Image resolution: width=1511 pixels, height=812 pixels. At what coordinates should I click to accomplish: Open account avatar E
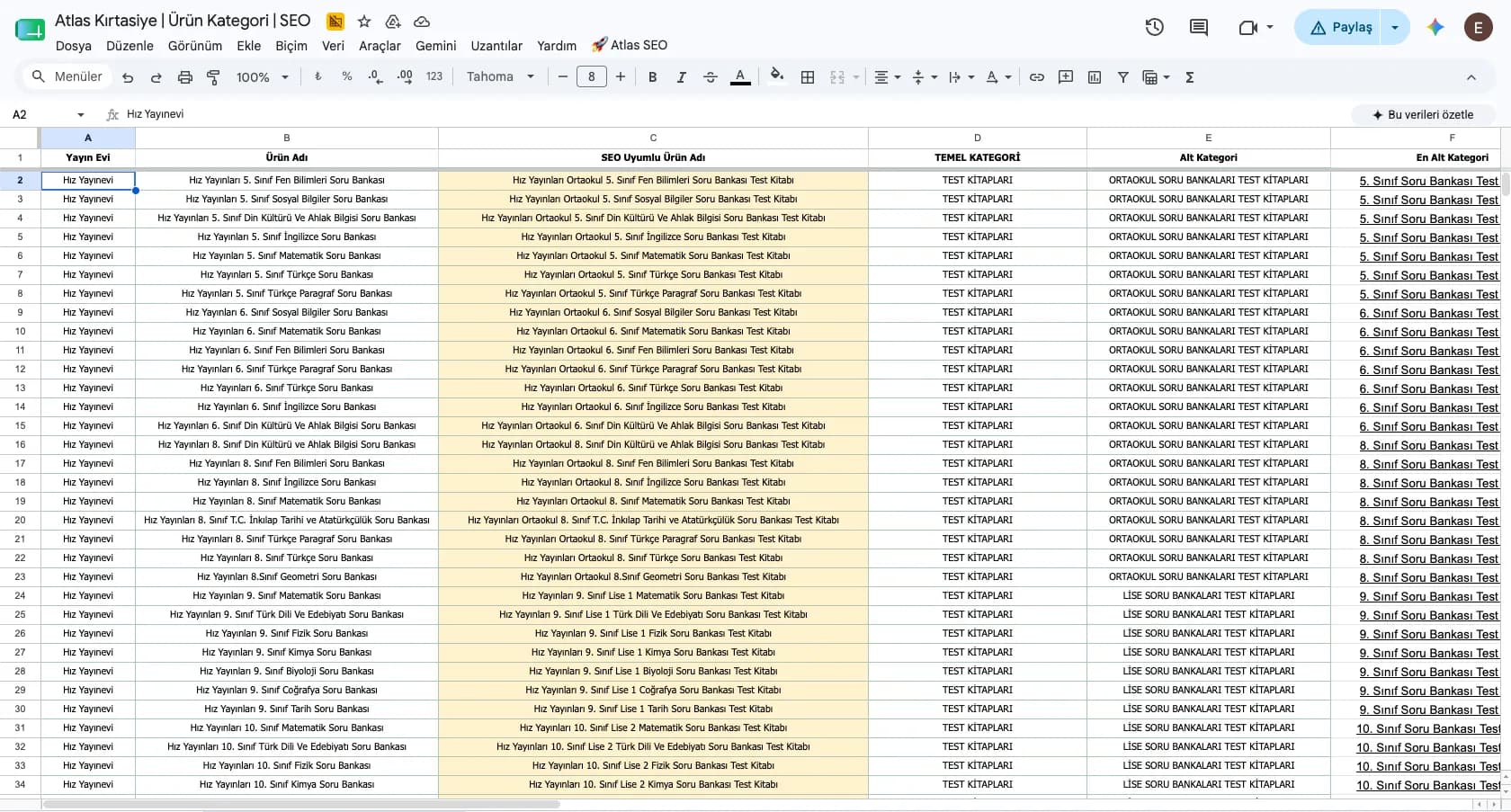(x=1479, y=27)
